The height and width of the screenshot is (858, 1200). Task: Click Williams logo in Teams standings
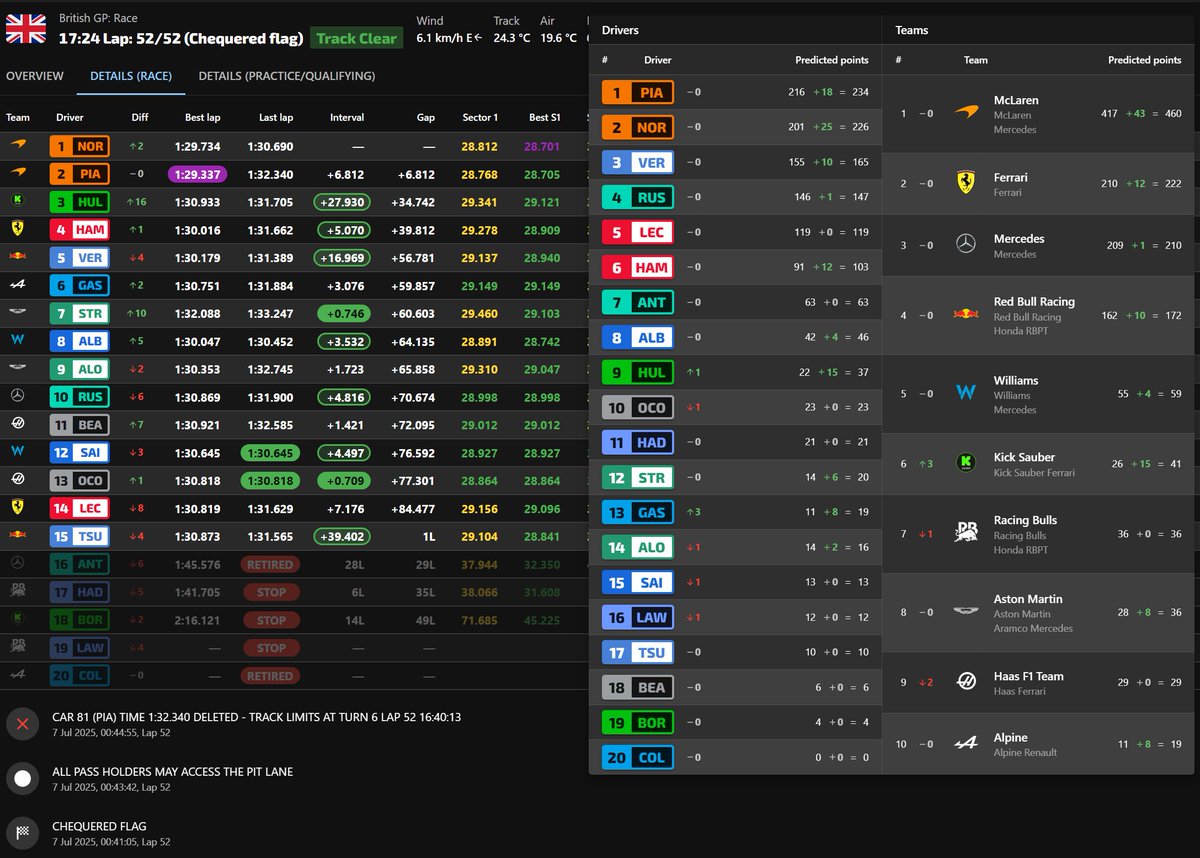coord(965,393)
